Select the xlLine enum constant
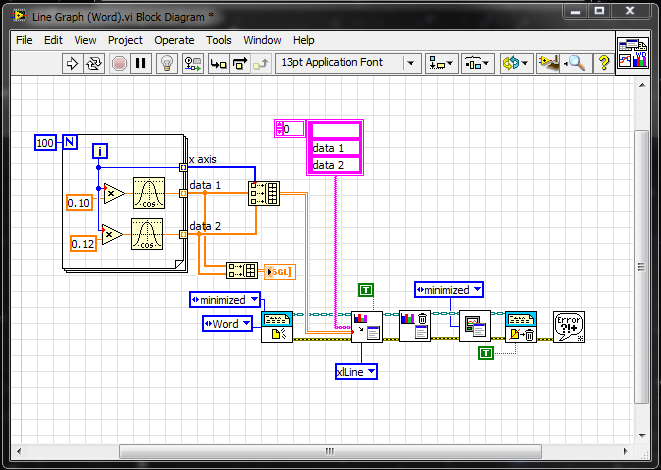 356,372
